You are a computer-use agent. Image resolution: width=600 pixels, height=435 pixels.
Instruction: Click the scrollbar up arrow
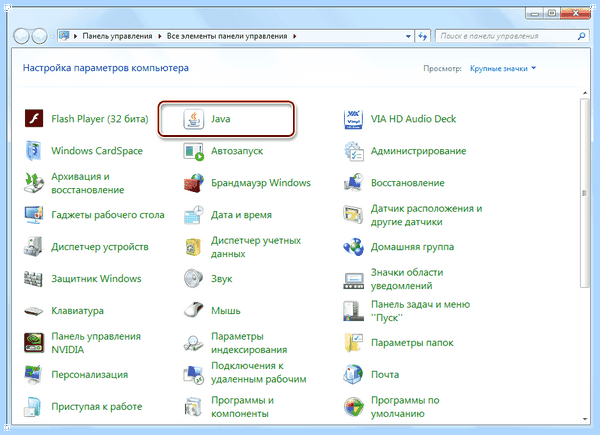(585, 93)
